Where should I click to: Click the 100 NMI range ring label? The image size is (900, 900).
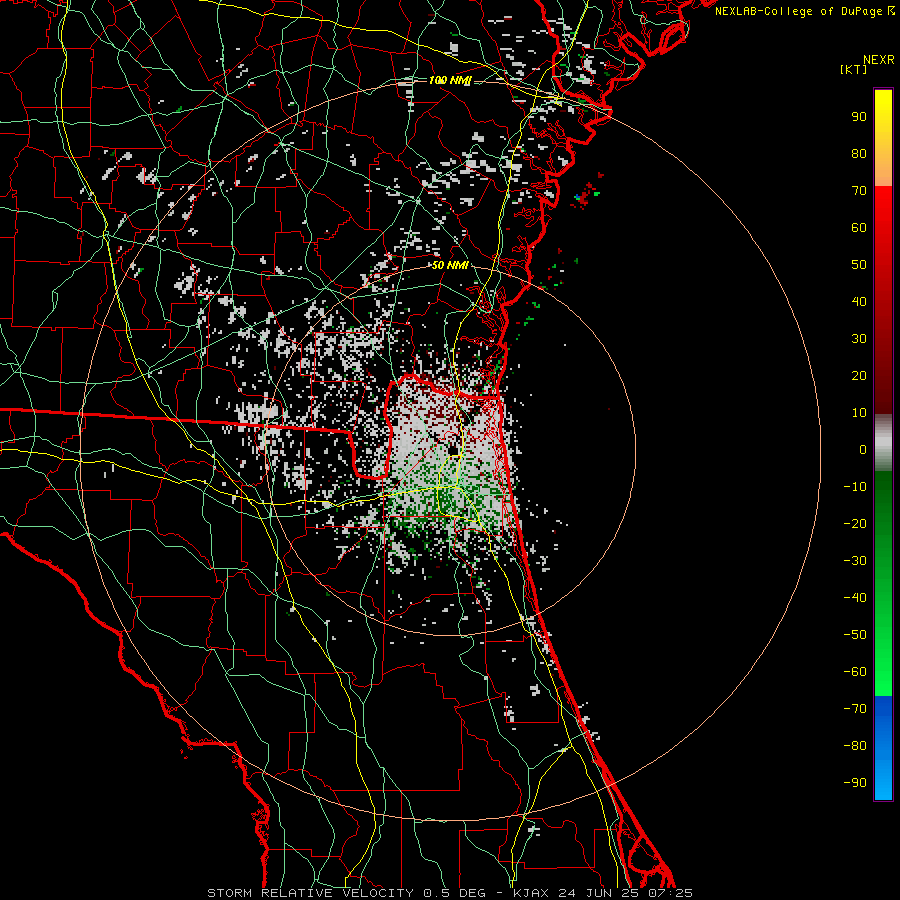[450, 80]
